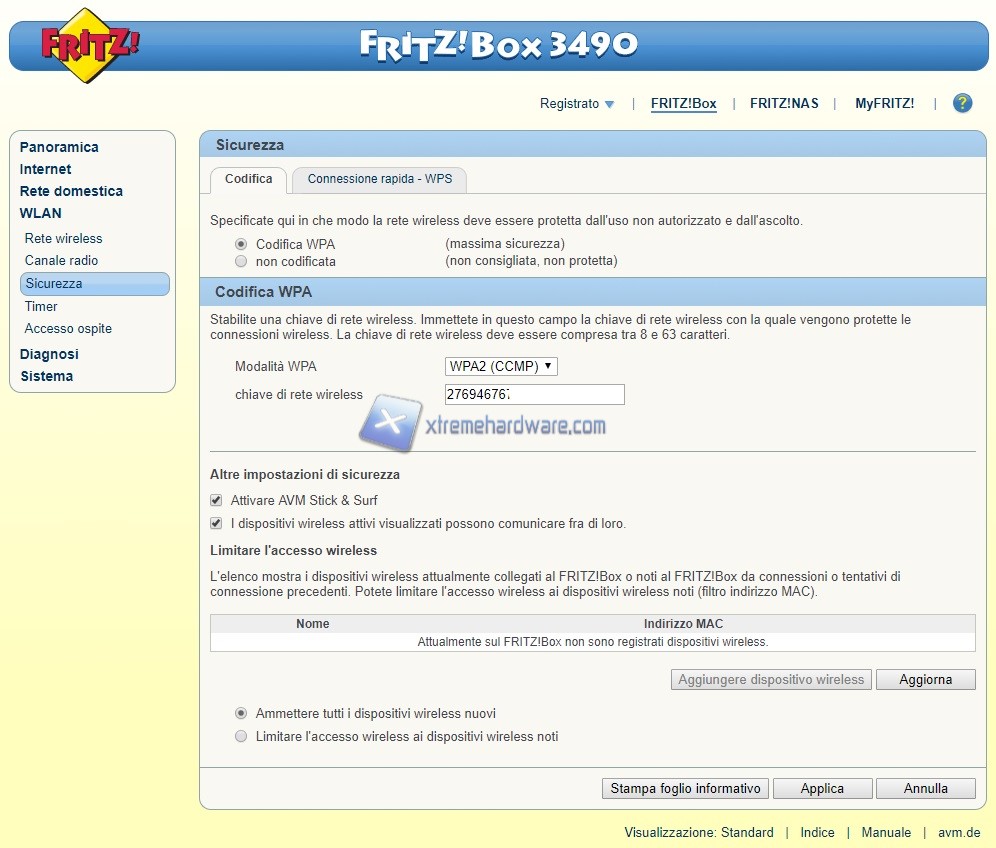Open the Modalità WPA dropdown

pos(500,367)
